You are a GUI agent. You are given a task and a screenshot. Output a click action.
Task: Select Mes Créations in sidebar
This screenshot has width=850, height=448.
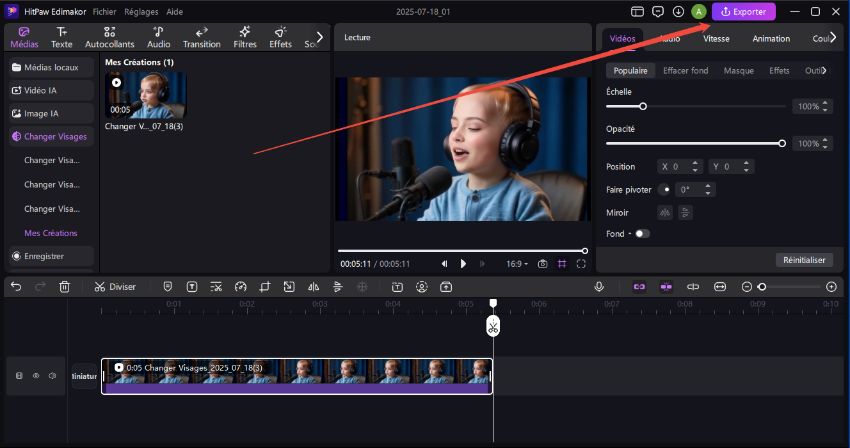[51, 233]
